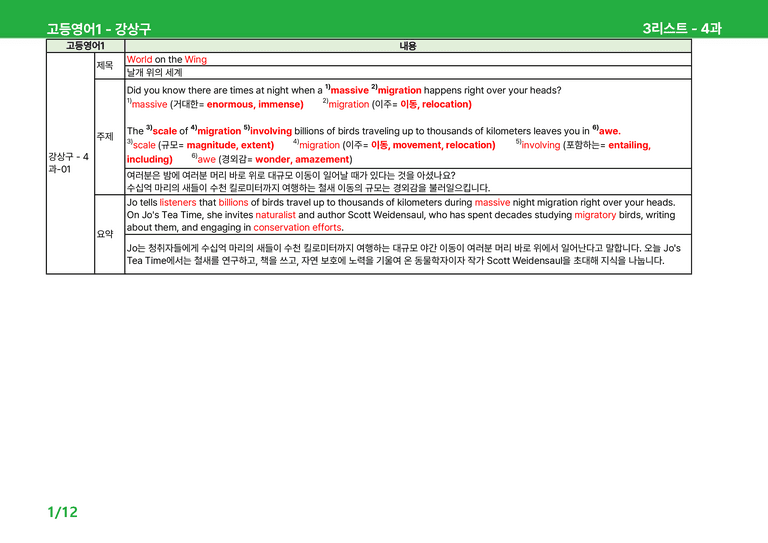Select the 내용 column header cell
Screen dimensions: 768x543
tap(408, 46)
